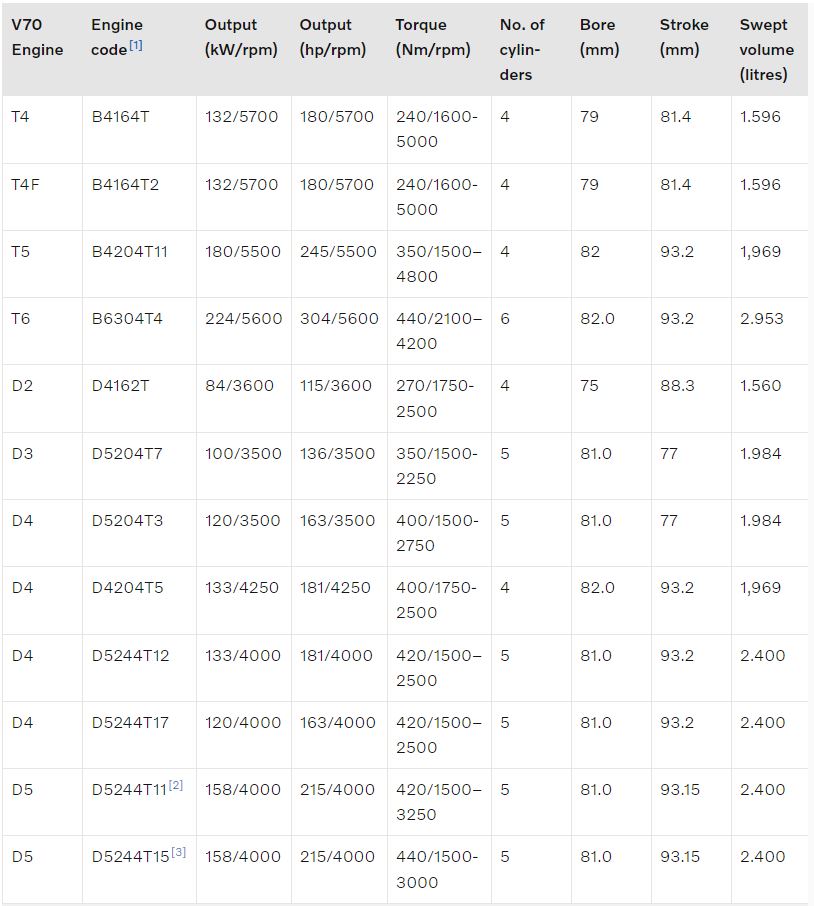Open footnote [3] next to D5244T15
The width and height of the screenshot is (814, 906).
(179, 852)
